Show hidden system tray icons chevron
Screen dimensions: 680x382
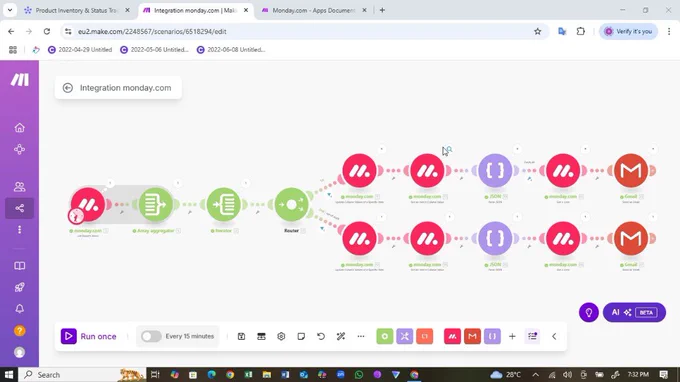[536, 375]
